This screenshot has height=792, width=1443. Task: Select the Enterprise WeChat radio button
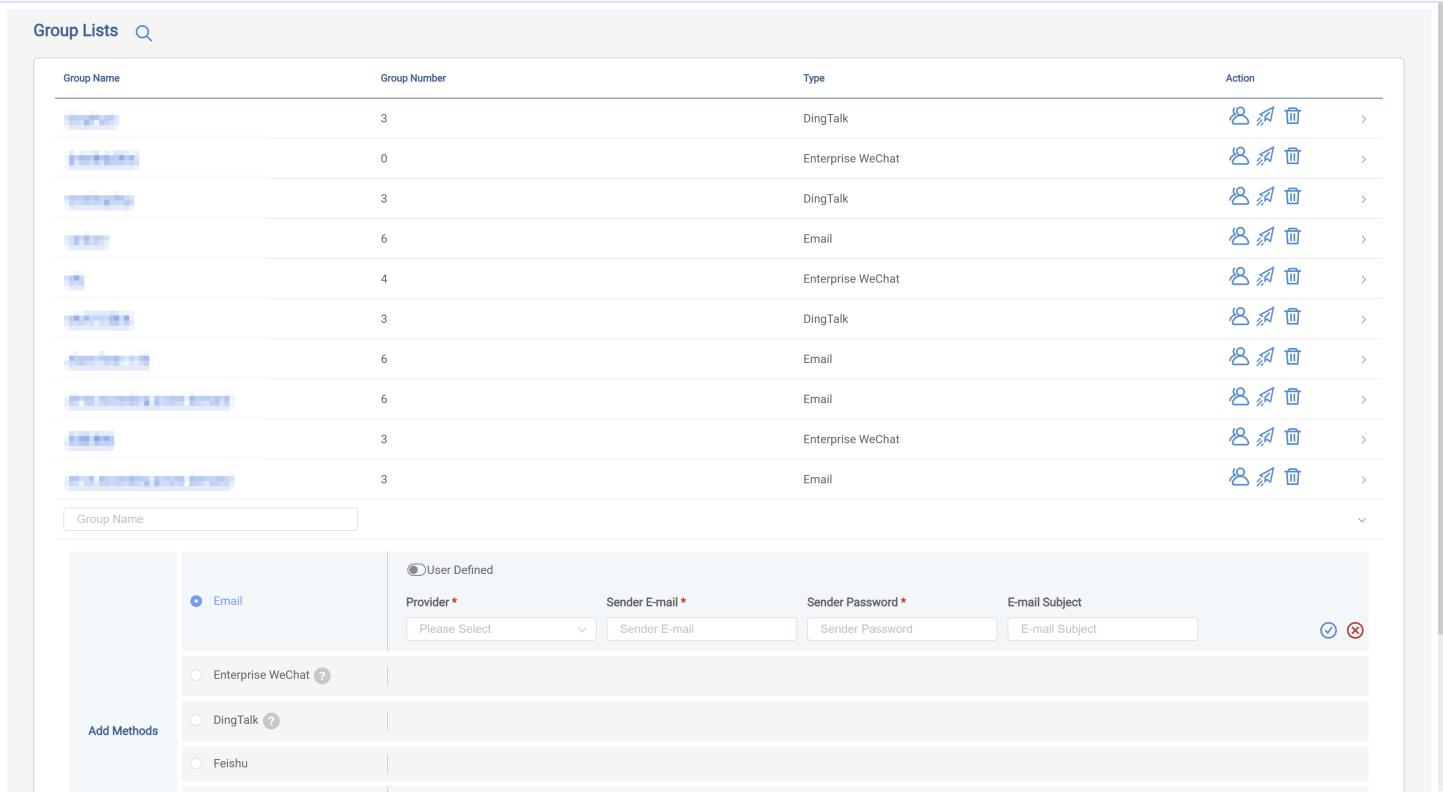coord(196,676)
